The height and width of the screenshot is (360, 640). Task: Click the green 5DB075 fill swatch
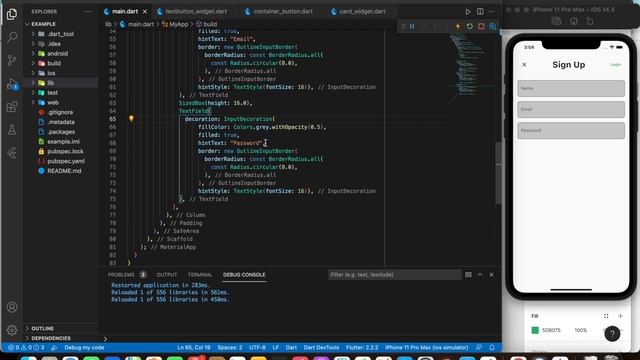point(535,330)
